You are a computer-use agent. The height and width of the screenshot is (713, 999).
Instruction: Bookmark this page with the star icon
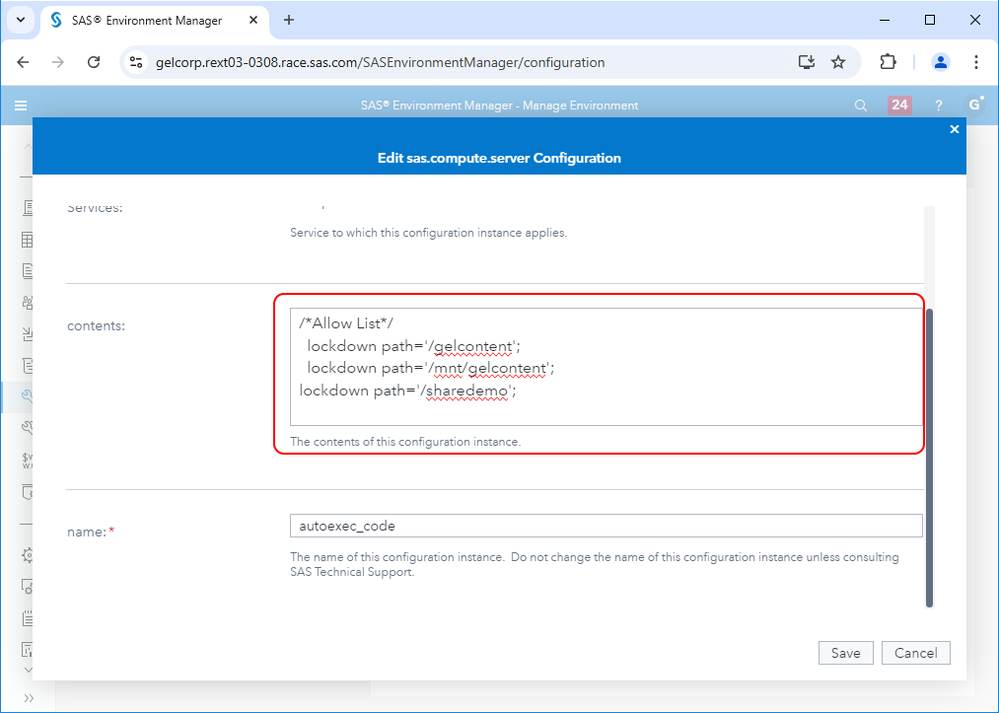pyautogui.click(x=838, y=62)
